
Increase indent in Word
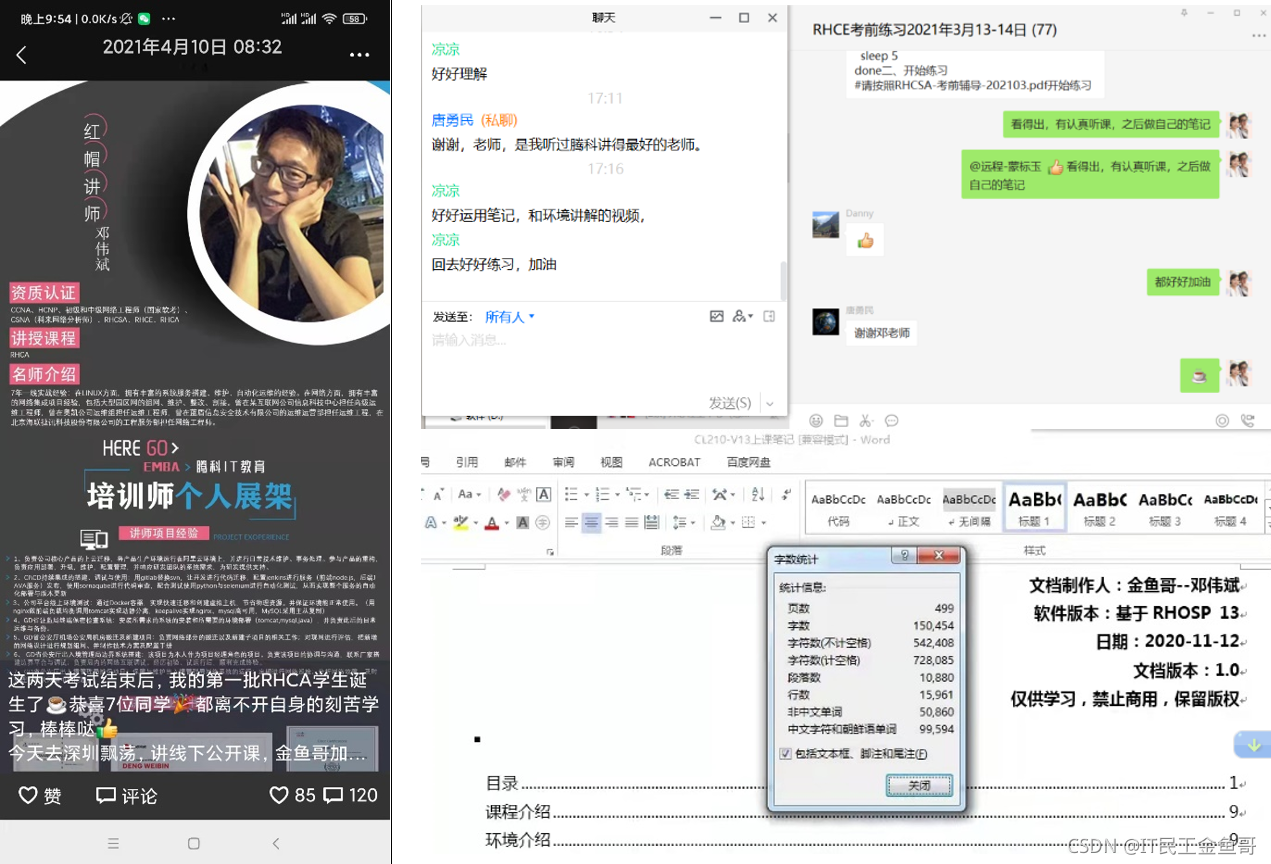(x=691, y=494)
